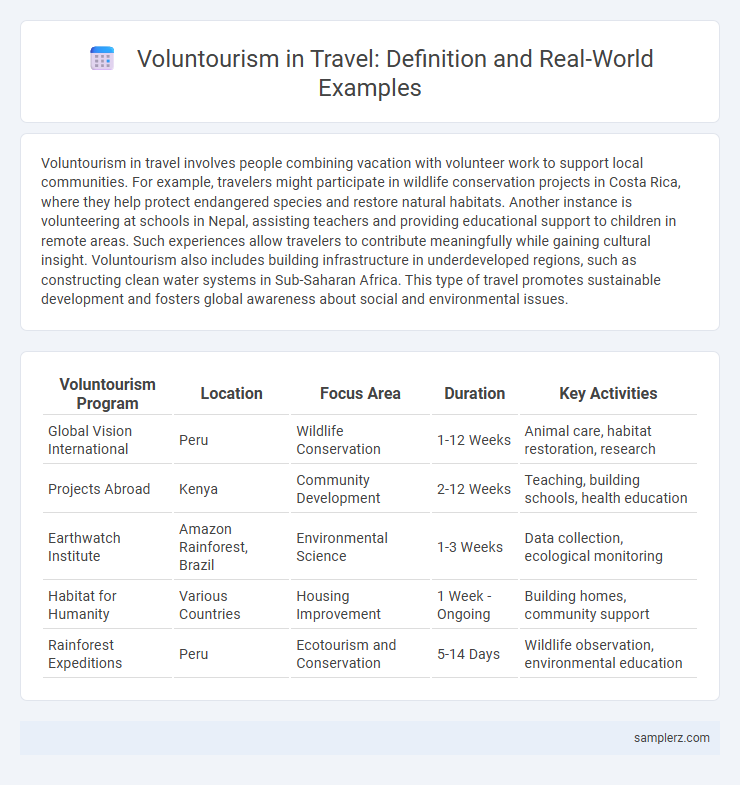Viewport: 740px width, 785px height.
Task: Click Animal care, habitat restoration, research cell
Action: click(608, 440)
